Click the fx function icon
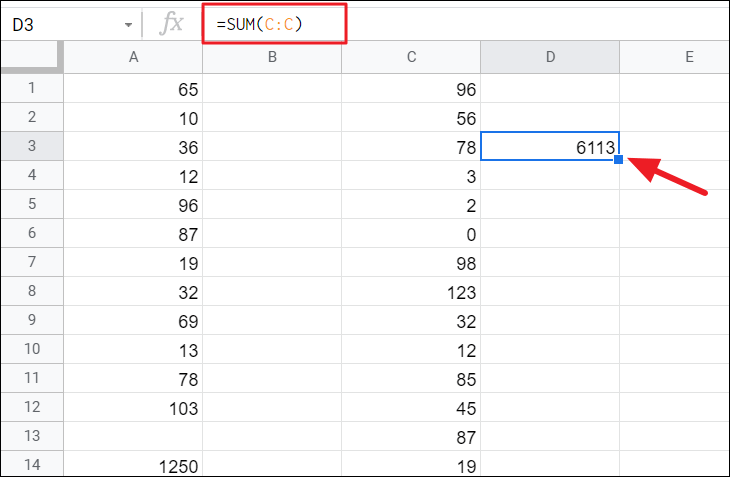 pos(173,23)
